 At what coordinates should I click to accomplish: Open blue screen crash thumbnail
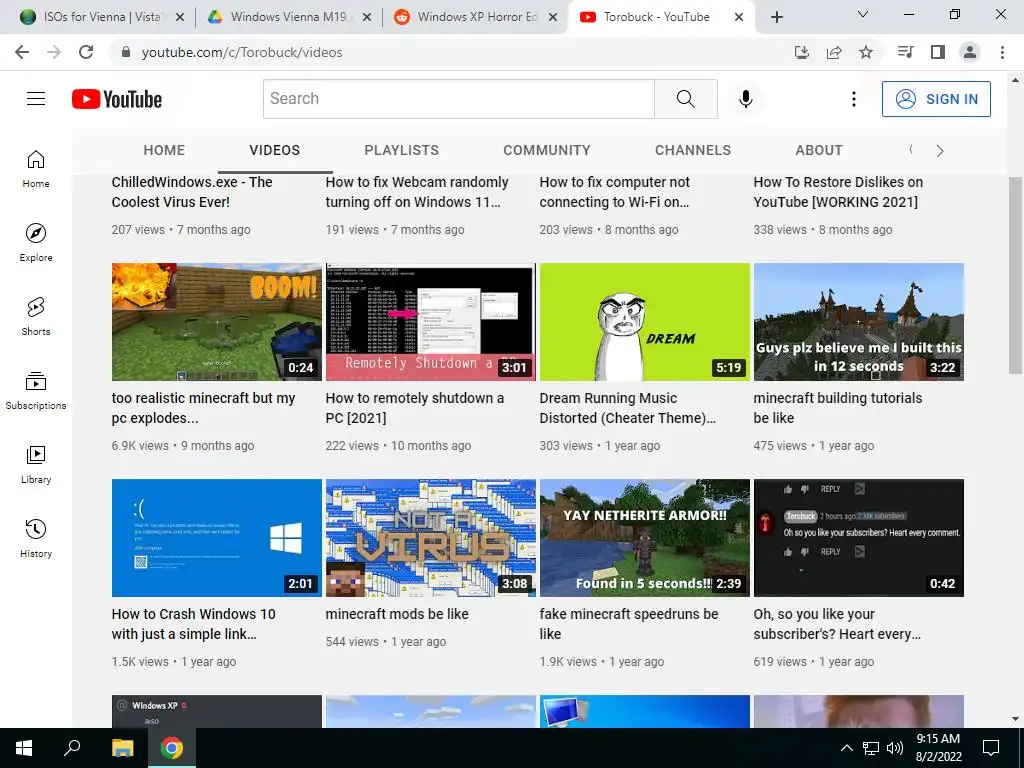point(217,538)
